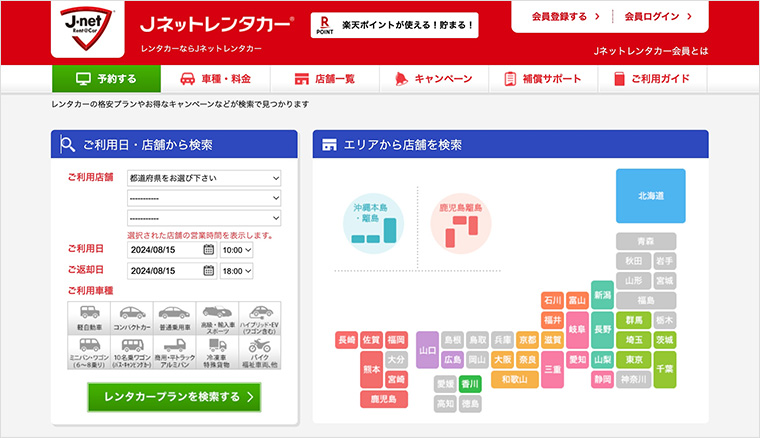Click the ご返却日 date field 2024/08/15
The height and width of the screenshot is (438, 760).
click(x=172, y=271)
